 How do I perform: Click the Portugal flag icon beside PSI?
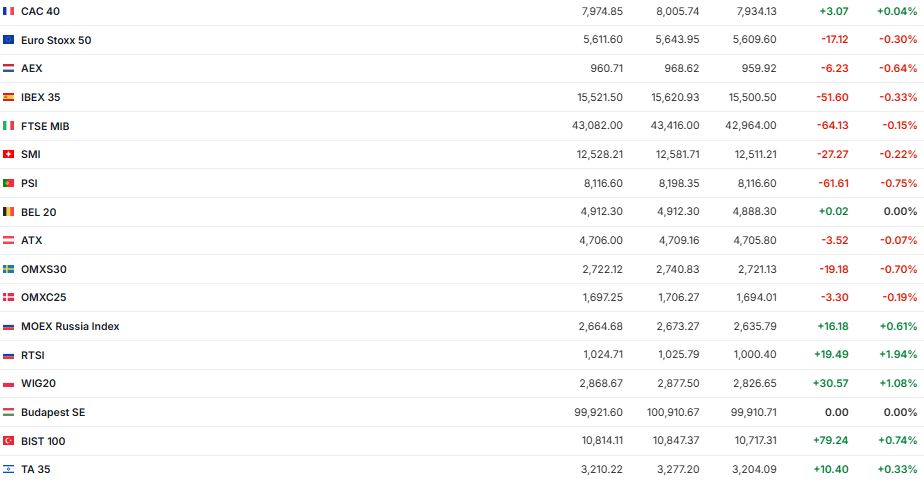tap(9, 183)
